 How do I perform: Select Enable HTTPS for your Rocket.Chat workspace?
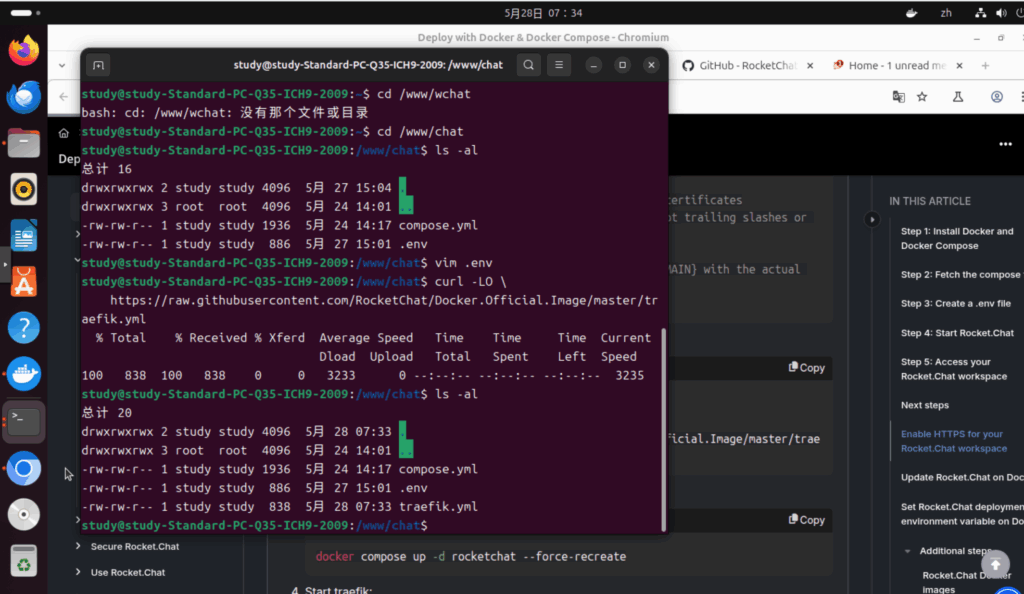coord(953,441)
